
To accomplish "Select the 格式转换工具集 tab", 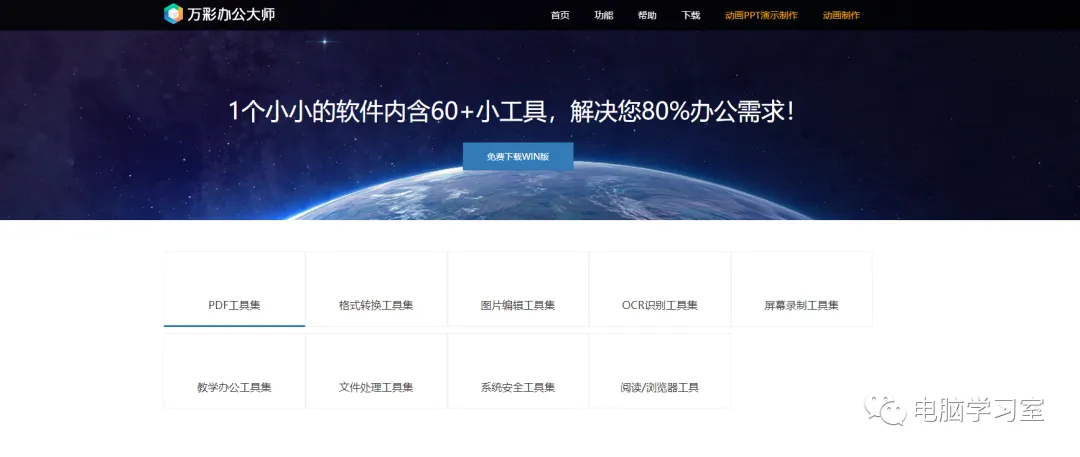I will point(376,289).
